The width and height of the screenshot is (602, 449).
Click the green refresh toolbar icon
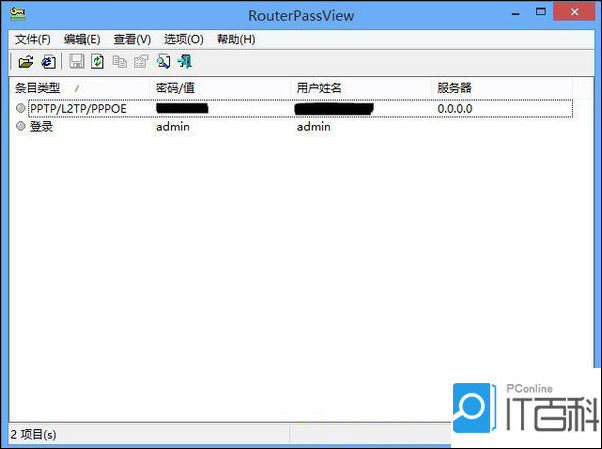click(x=98, y=61)
